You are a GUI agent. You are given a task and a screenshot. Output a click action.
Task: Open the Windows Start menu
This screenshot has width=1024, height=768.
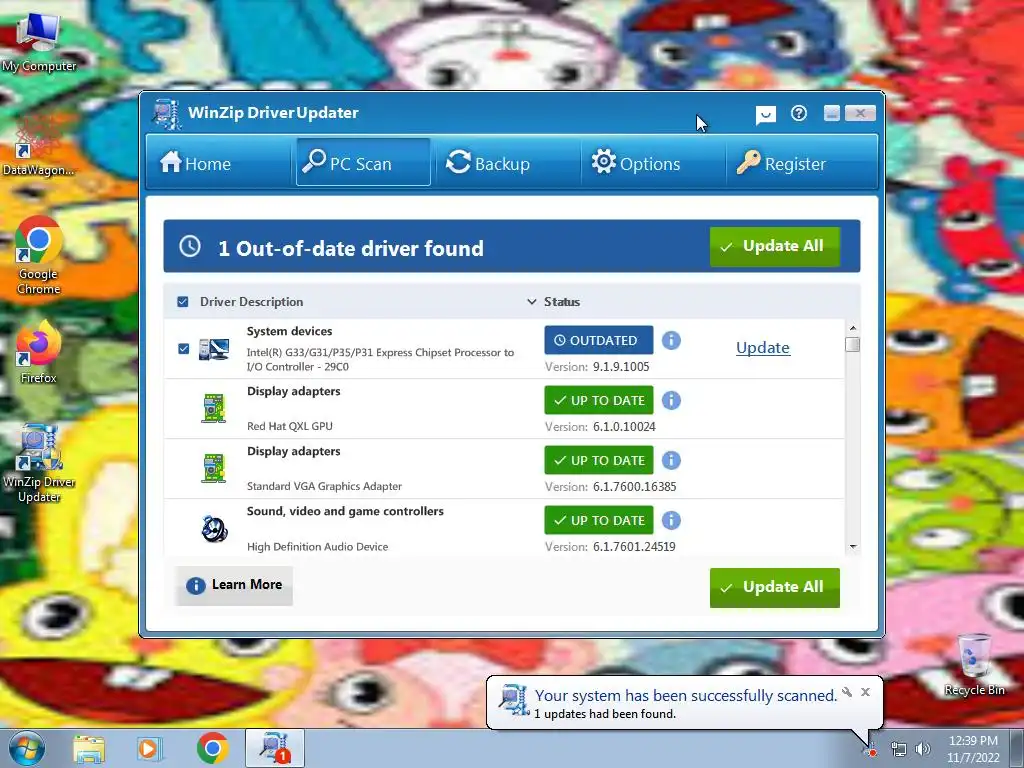tap(27, 748)
